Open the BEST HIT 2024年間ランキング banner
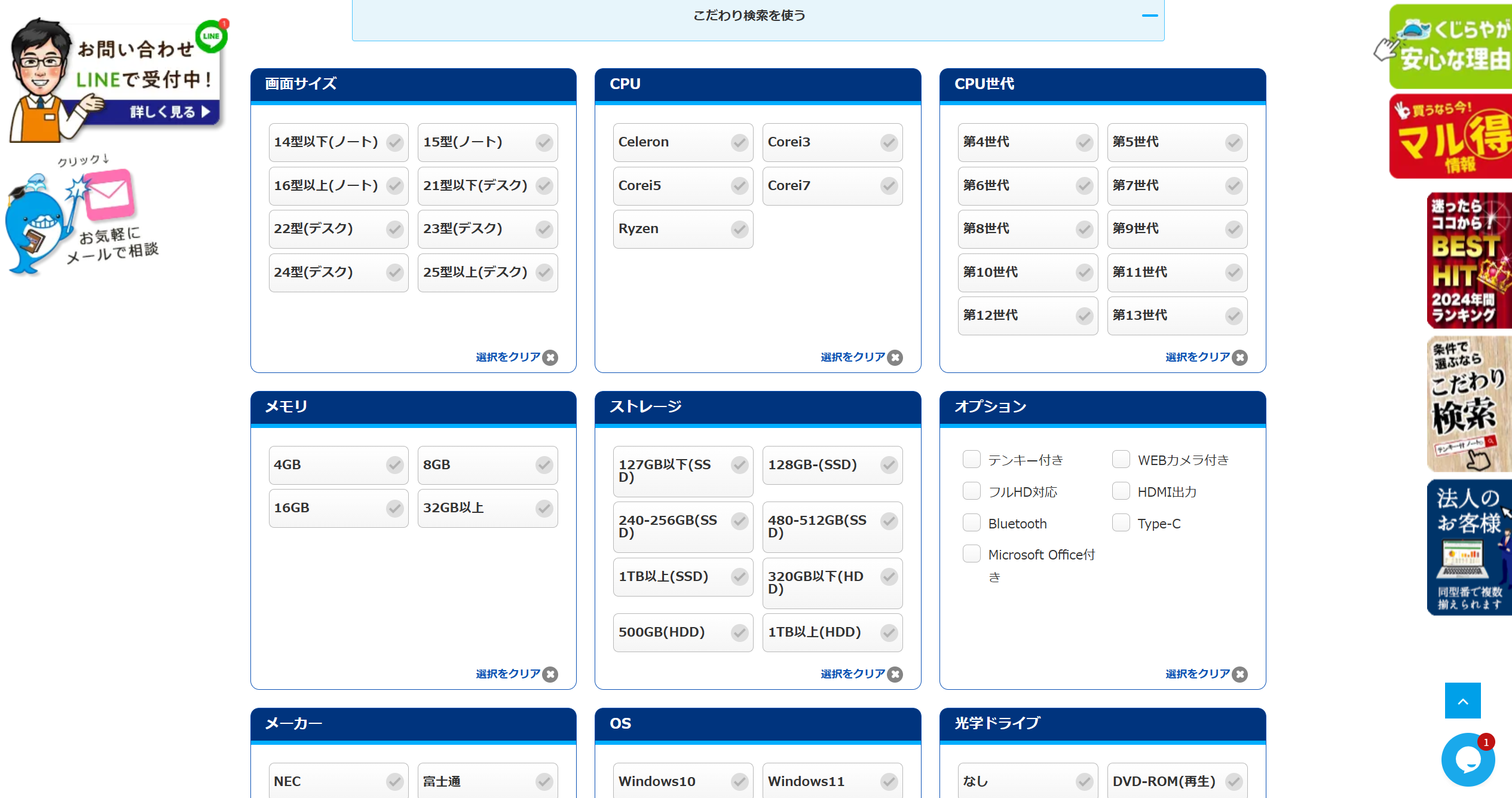This screenshot has width=1512, height=798. tap(1469, 261)
